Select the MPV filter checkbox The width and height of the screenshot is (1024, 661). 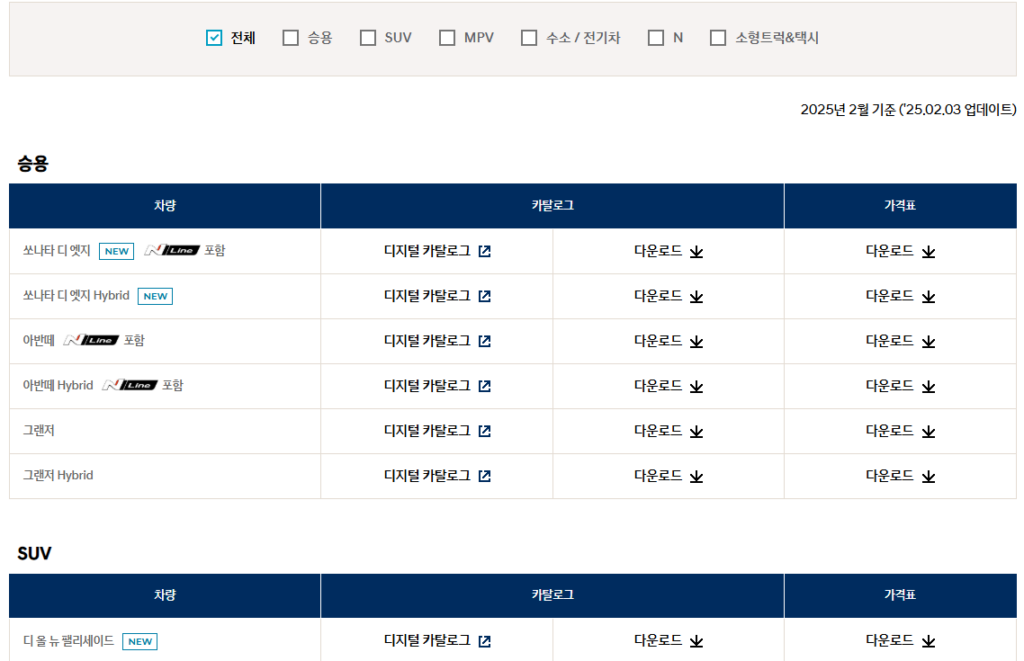pyautogui.click(x=447, y=38)
